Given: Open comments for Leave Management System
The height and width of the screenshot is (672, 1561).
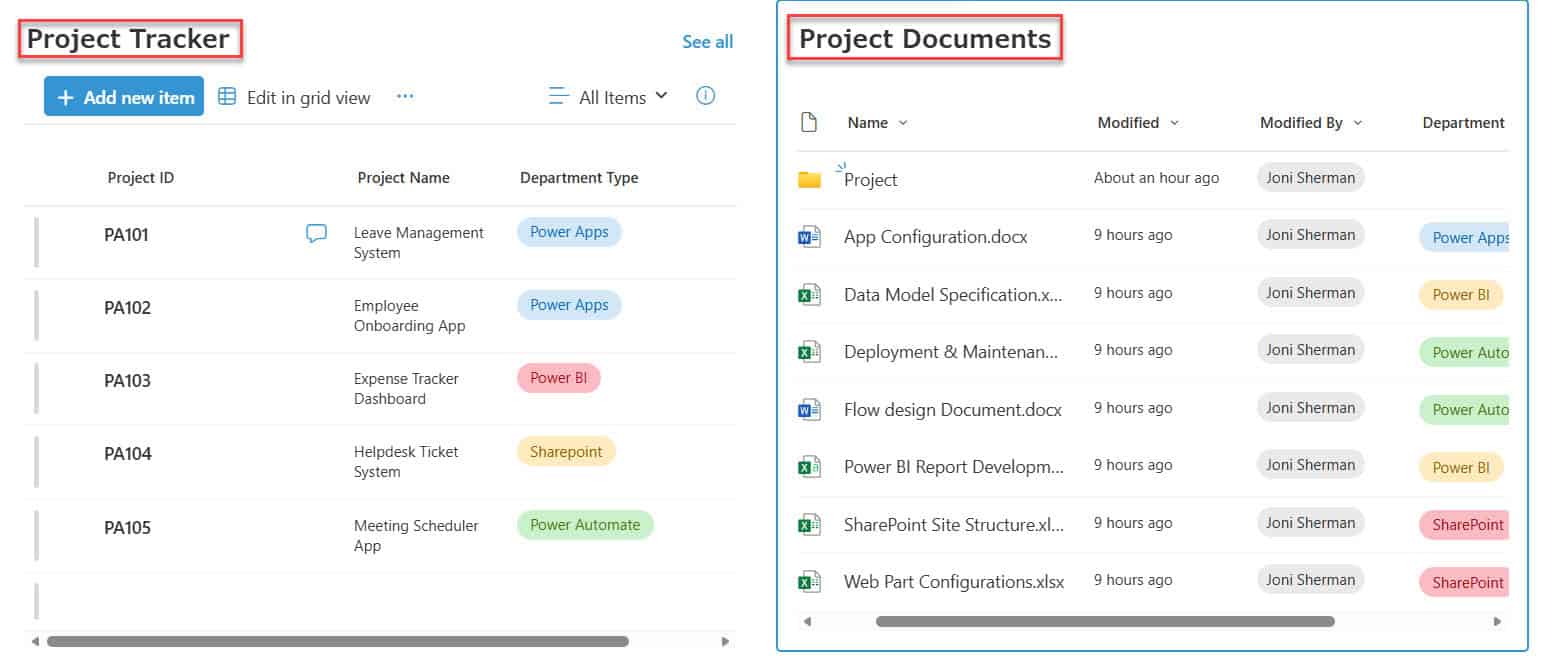Looking at the screenshot, I should [x=316, y=232].
